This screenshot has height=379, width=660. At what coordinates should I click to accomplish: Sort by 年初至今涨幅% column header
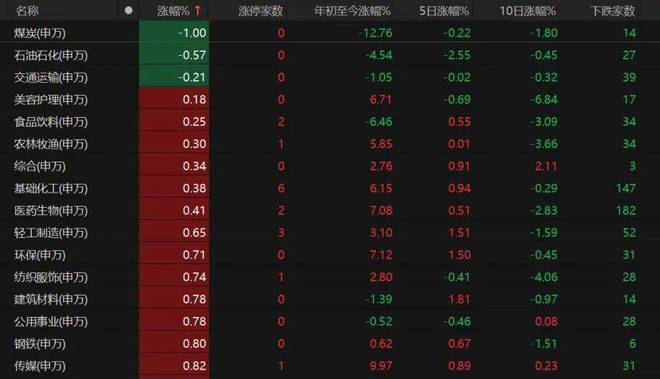(x=352, y=11)
